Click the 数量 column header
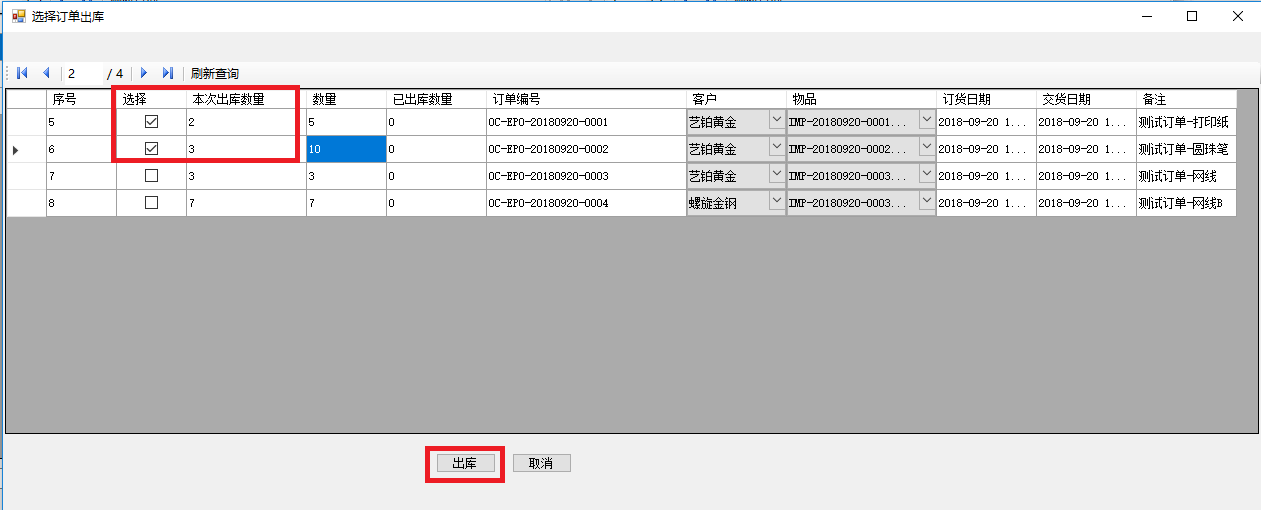The width and height of the screenshot is (1261, 510). (346, 99)
